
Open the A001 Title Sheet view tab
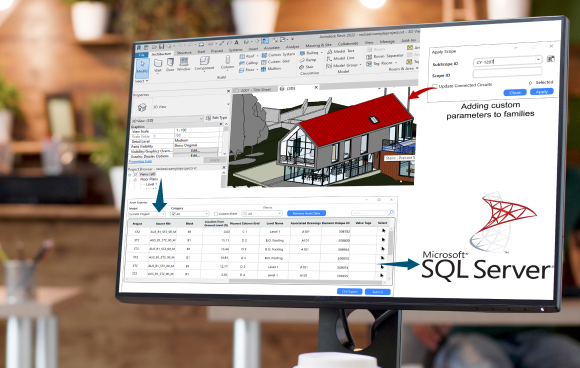[x=255, y=90]
